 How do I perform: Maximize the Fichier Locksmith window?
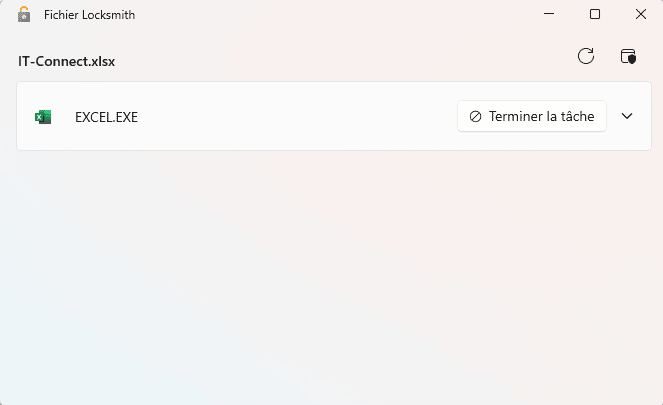point(595,14)
